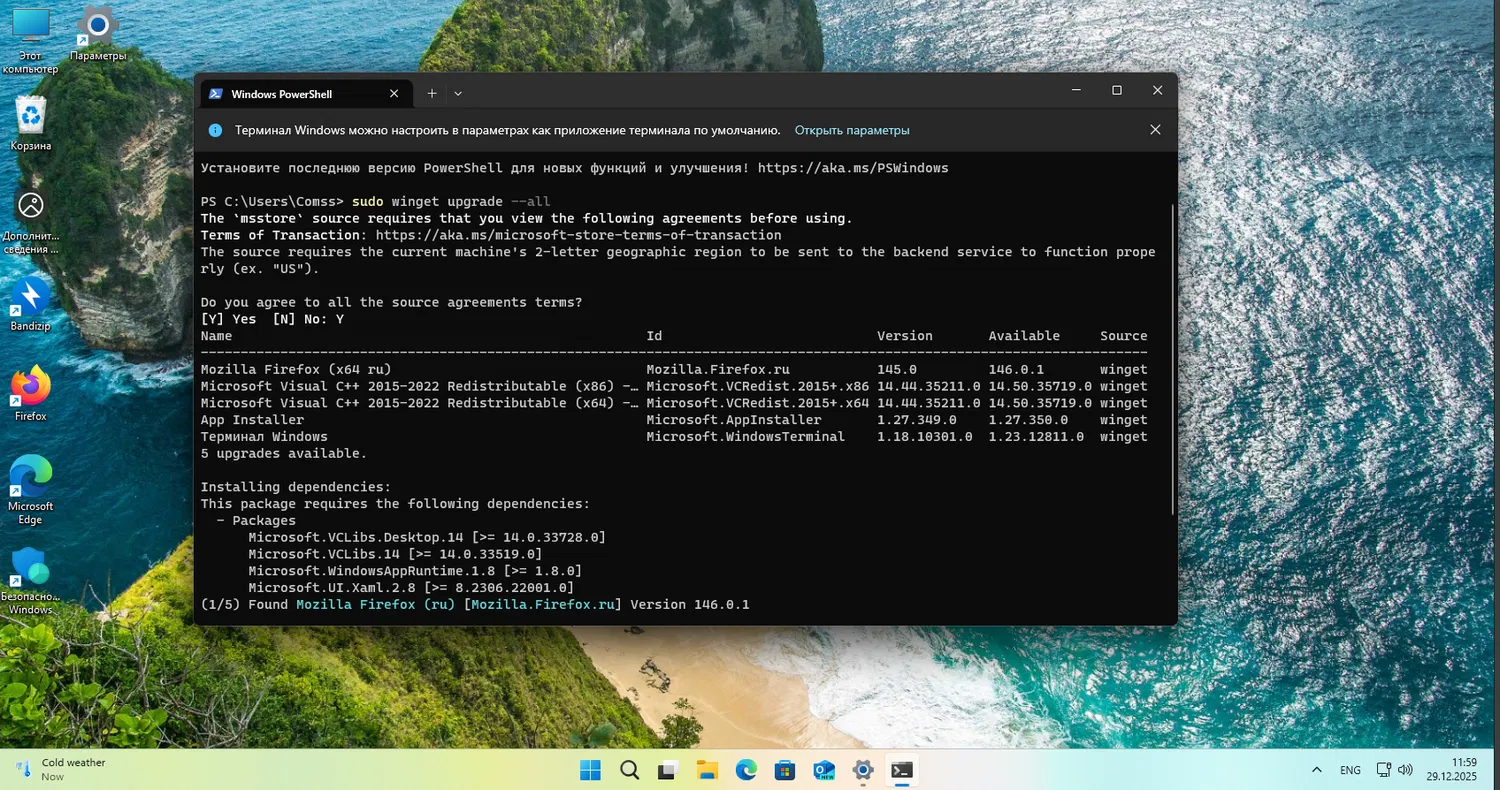This screenshot has width=1500, height=790.
Task: Open the volume icon in system tray
Action: tap(1405, 770)
